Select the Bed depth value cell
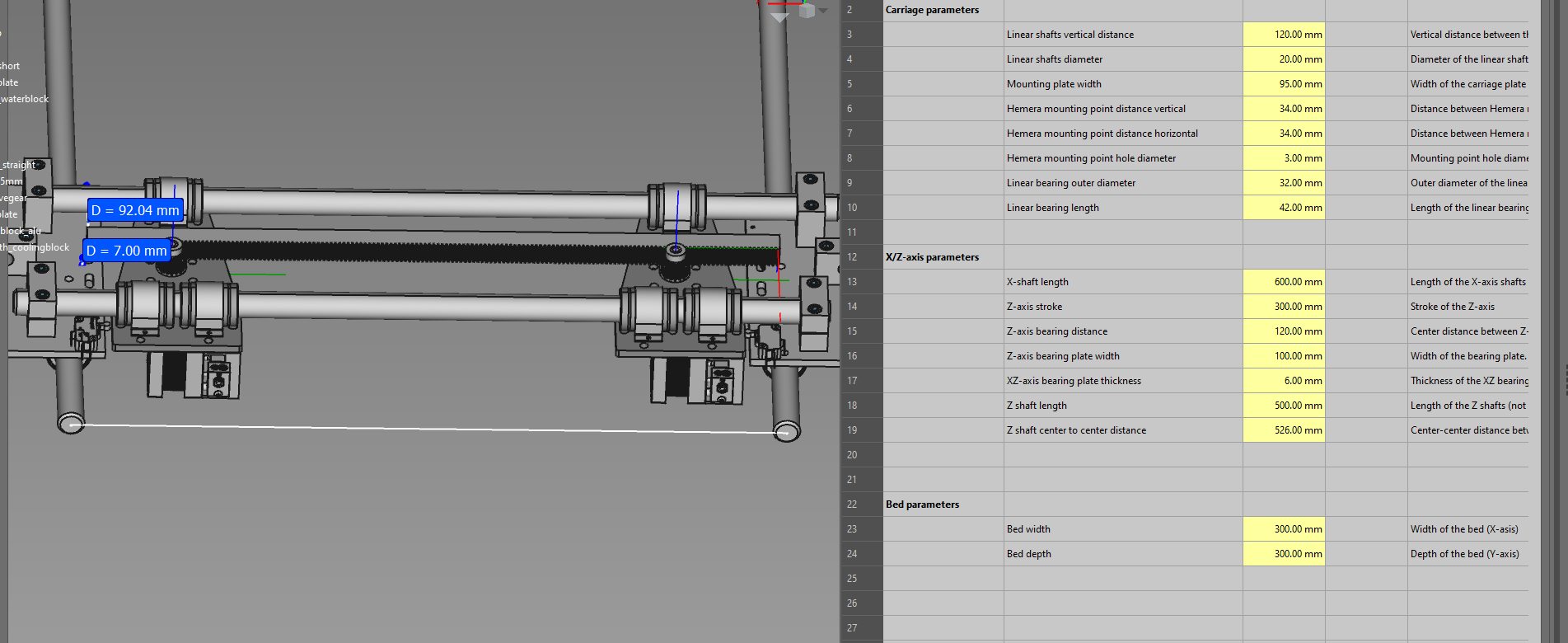The width and height of the screenshot is (1568, 643). click(1284, 554)
